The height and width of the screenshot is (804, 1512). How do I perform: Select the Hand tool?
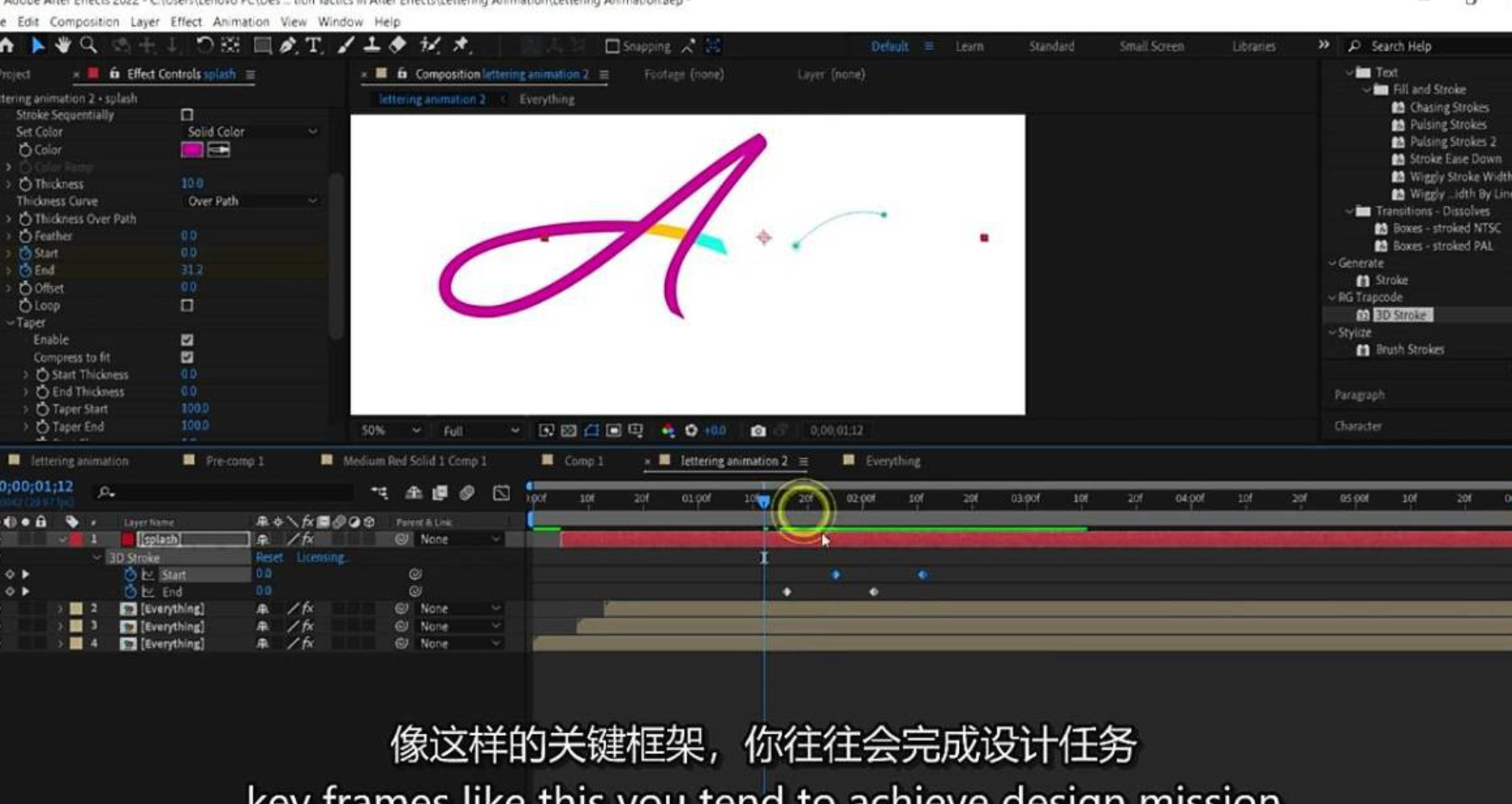[x=63, y=46]
